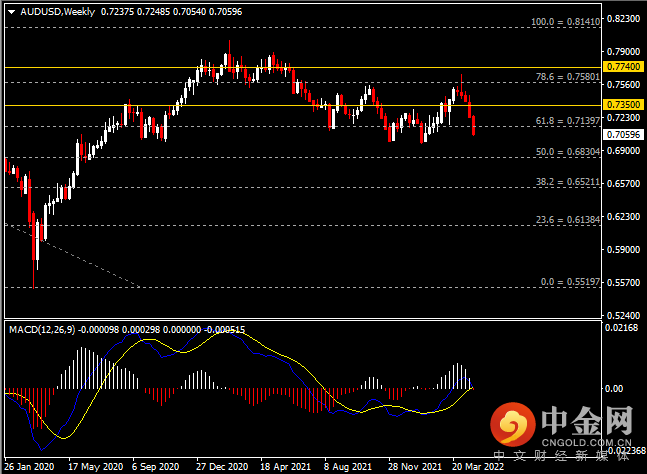Click the 27 Dec 2020 date marker
Viewport: 647px width, 474px height.
click(222, 467)
